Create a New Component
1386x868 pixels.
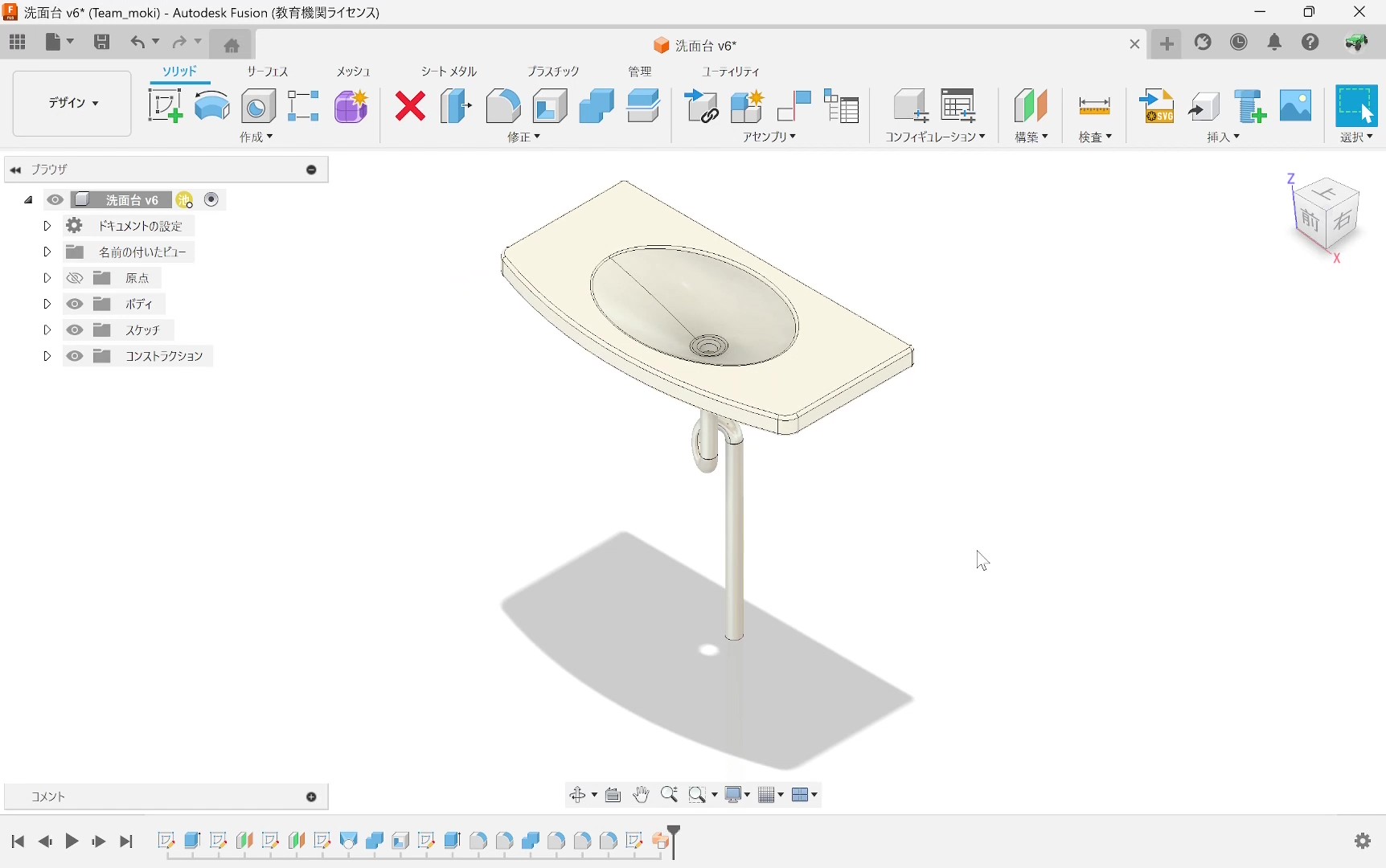click(748, 106)
